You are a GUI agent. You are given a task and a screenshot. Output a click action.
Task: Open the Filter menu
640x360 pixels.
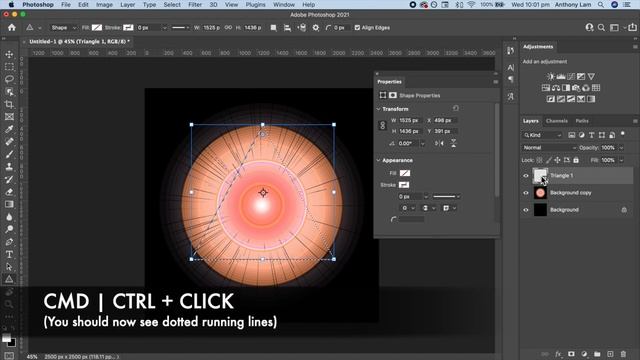(x=195, y=5)
